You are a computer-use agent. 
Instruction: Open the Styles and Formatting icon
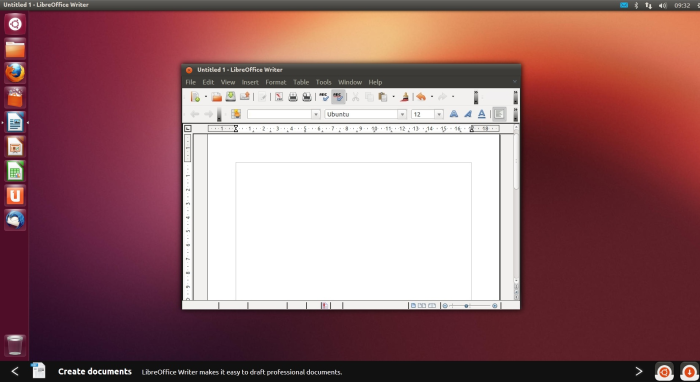point(236,114)
